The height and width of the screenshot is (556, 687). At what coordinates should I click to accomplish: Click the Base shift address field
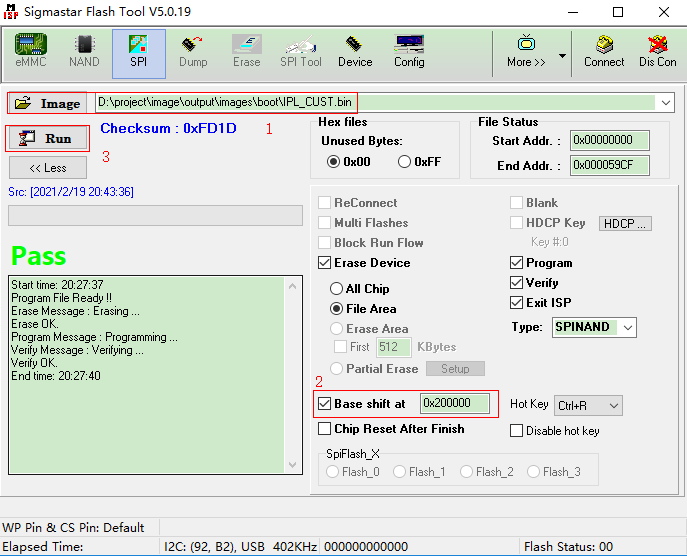pyautogui.click(x=454, y=403)
